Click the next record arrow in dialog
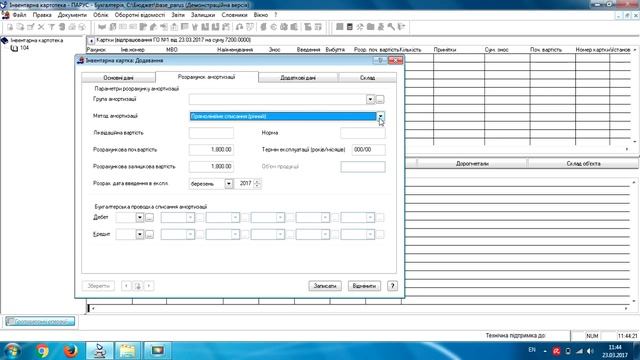This screenshot has width=640, height=360. tap(149, 286)
